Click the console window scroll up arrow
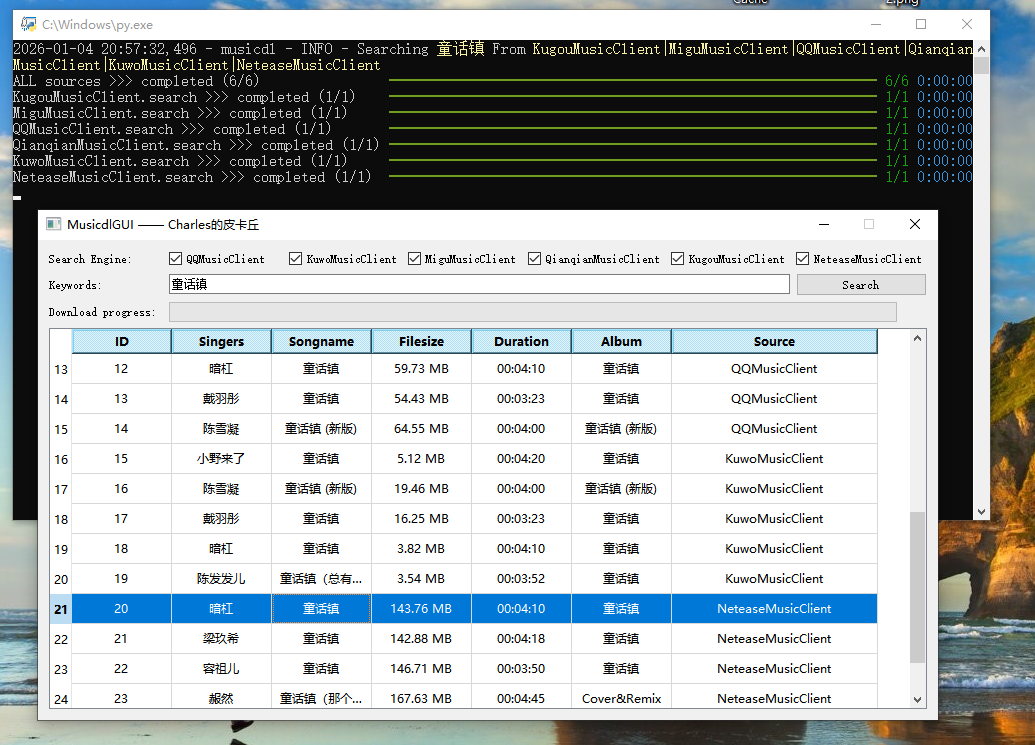The height and width of the screenshot is (745, 1035). [982, 49]
